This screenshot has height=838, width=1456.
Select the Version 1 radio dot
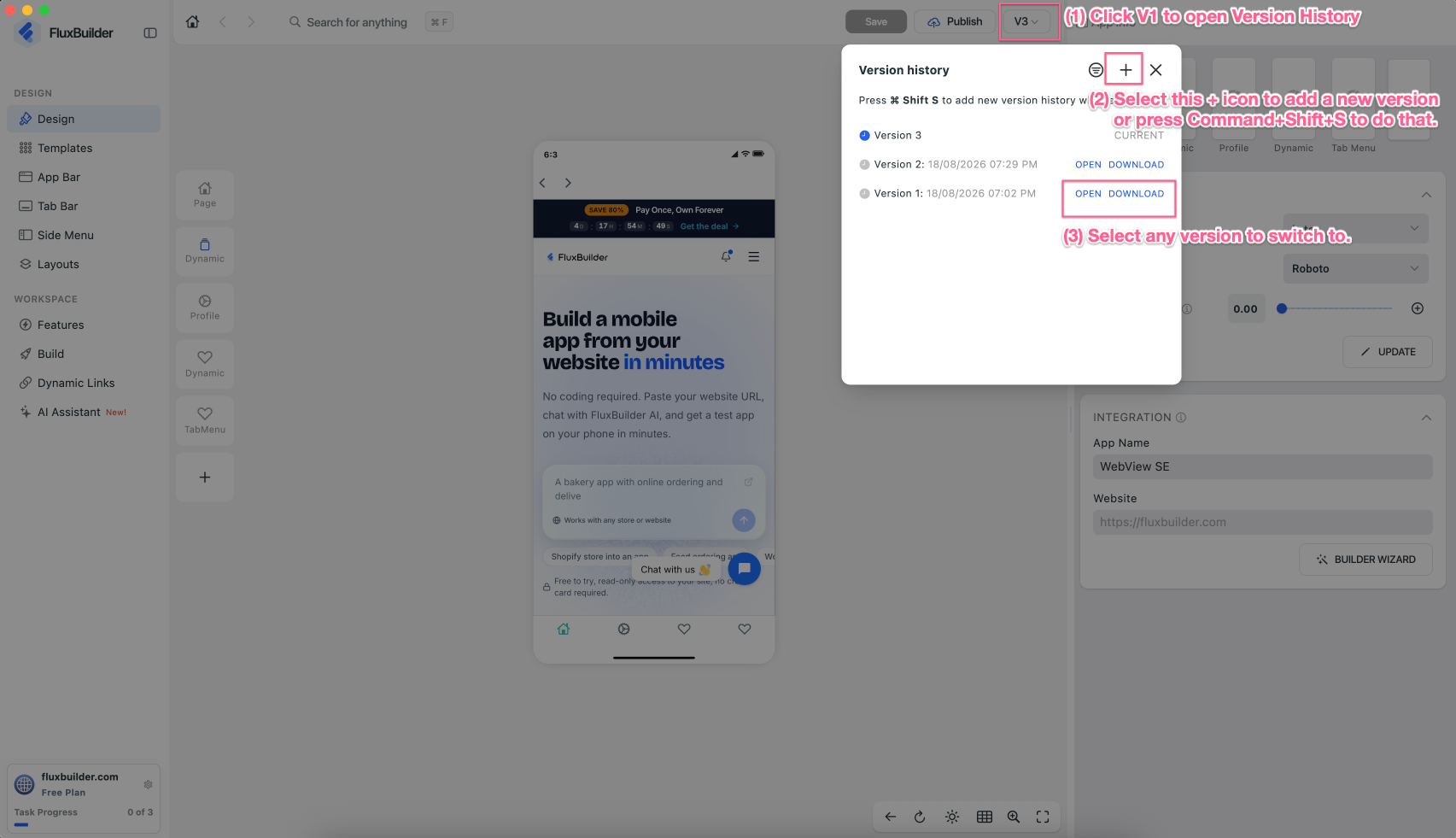click(x=864, y=194)
